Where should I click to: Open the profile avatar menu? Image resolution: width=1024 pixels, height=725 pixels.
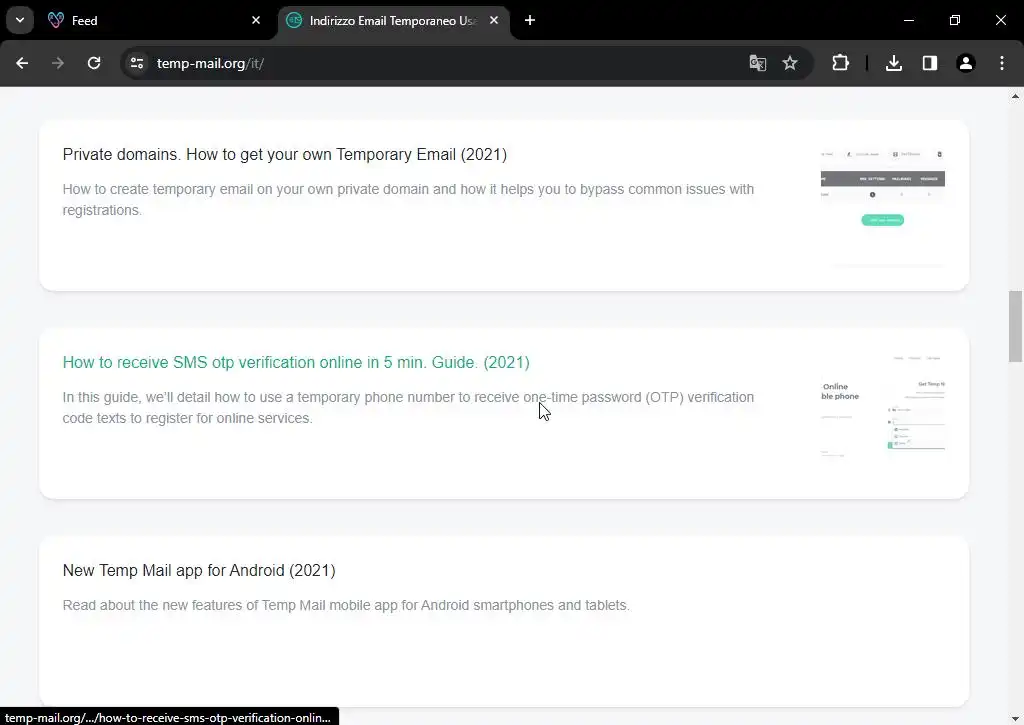coord(966,63)
